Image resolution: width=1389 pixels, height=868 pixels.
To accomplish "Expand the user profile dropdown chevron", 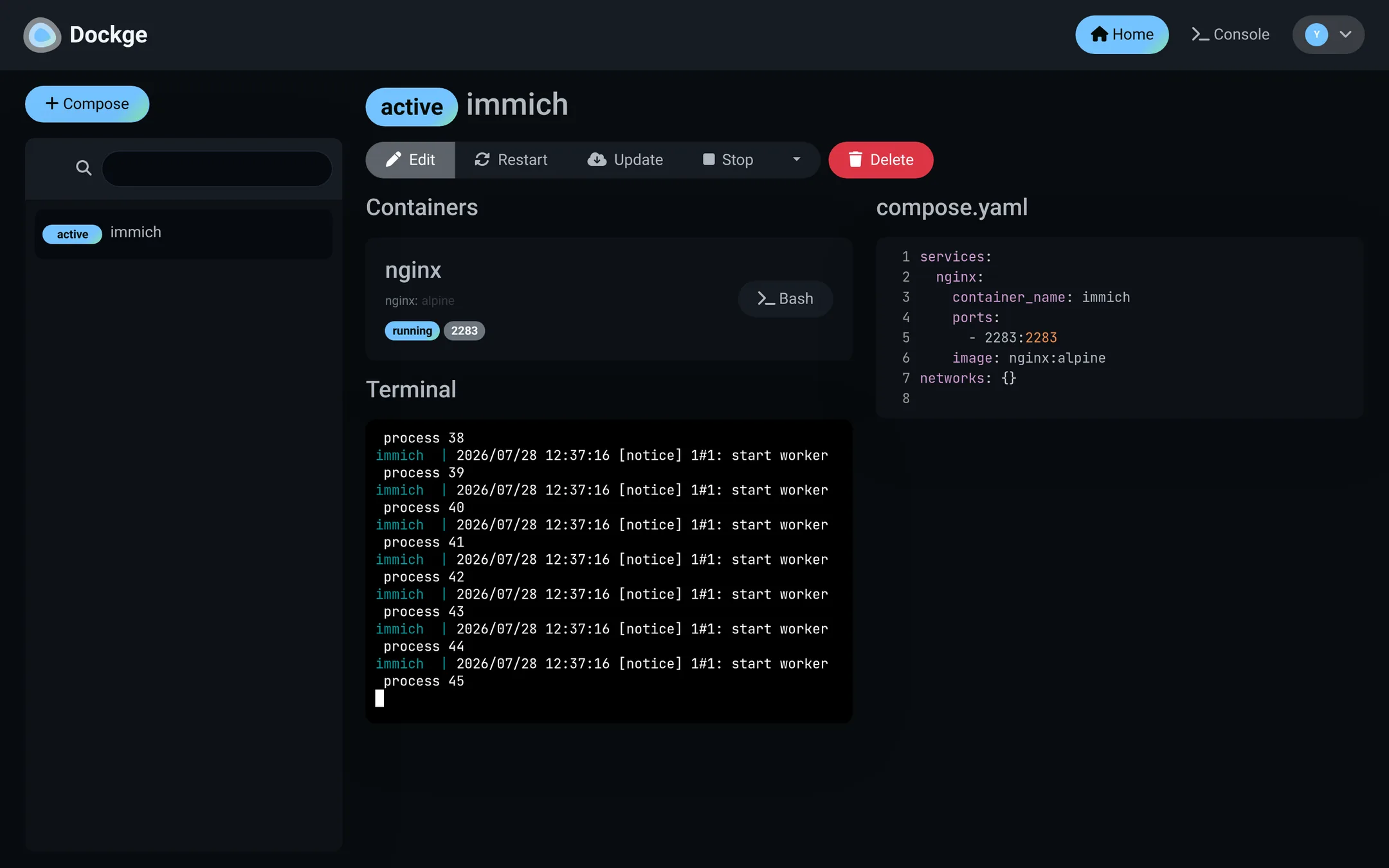I will (1345, 35).
